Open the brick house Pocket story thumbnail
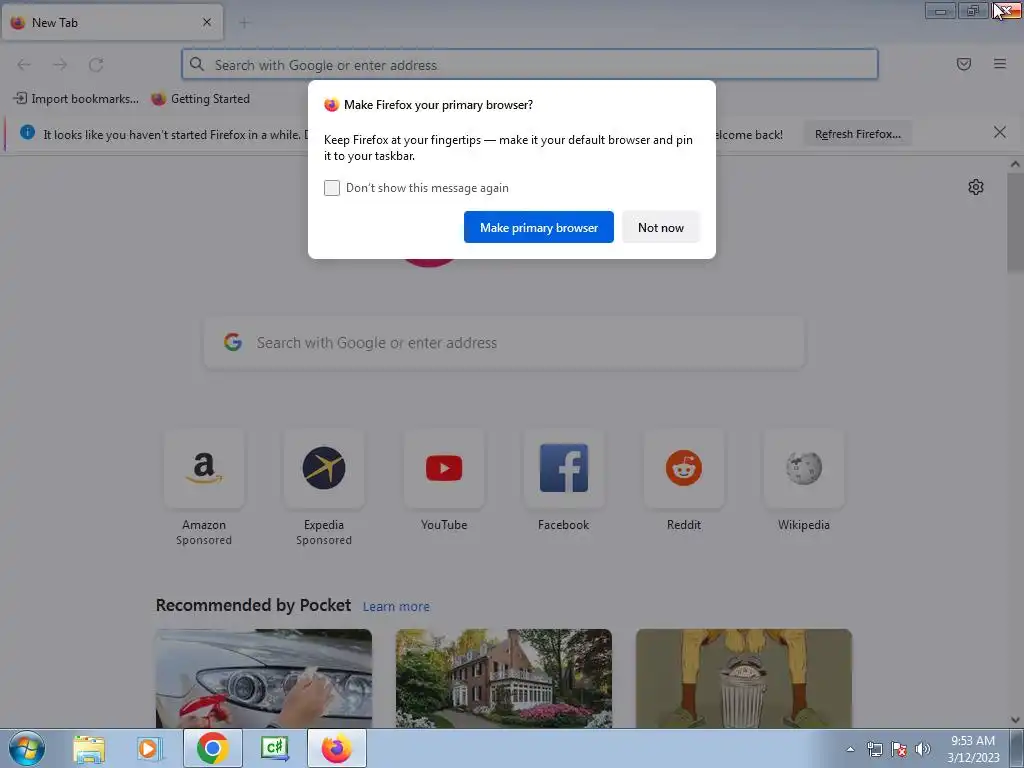Viewport: 1024px width, 768px height. coord(504,679)
